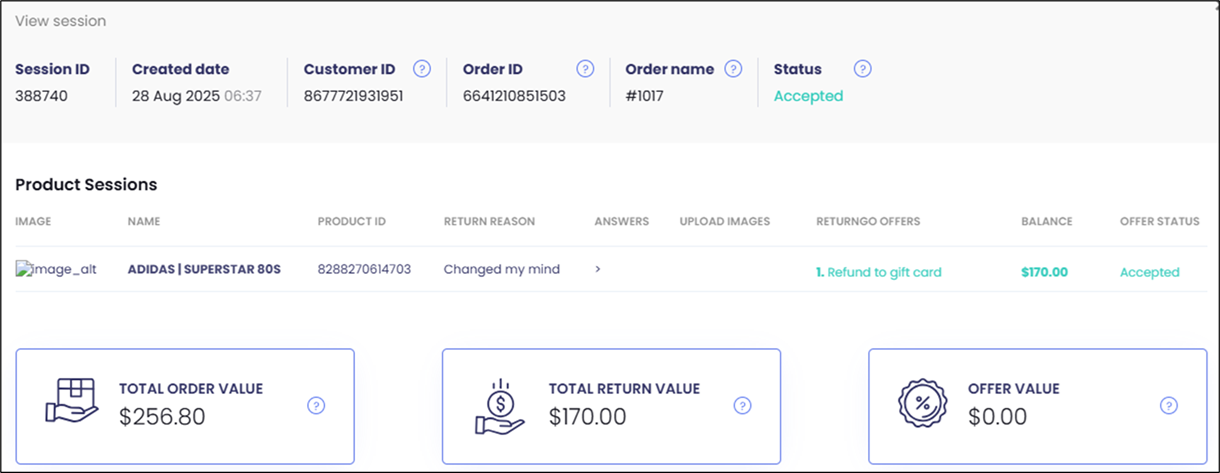Click the Accepted session status text
Image resolution: width=1220 pixels, height=473 pixels.
tap(808, 96)
